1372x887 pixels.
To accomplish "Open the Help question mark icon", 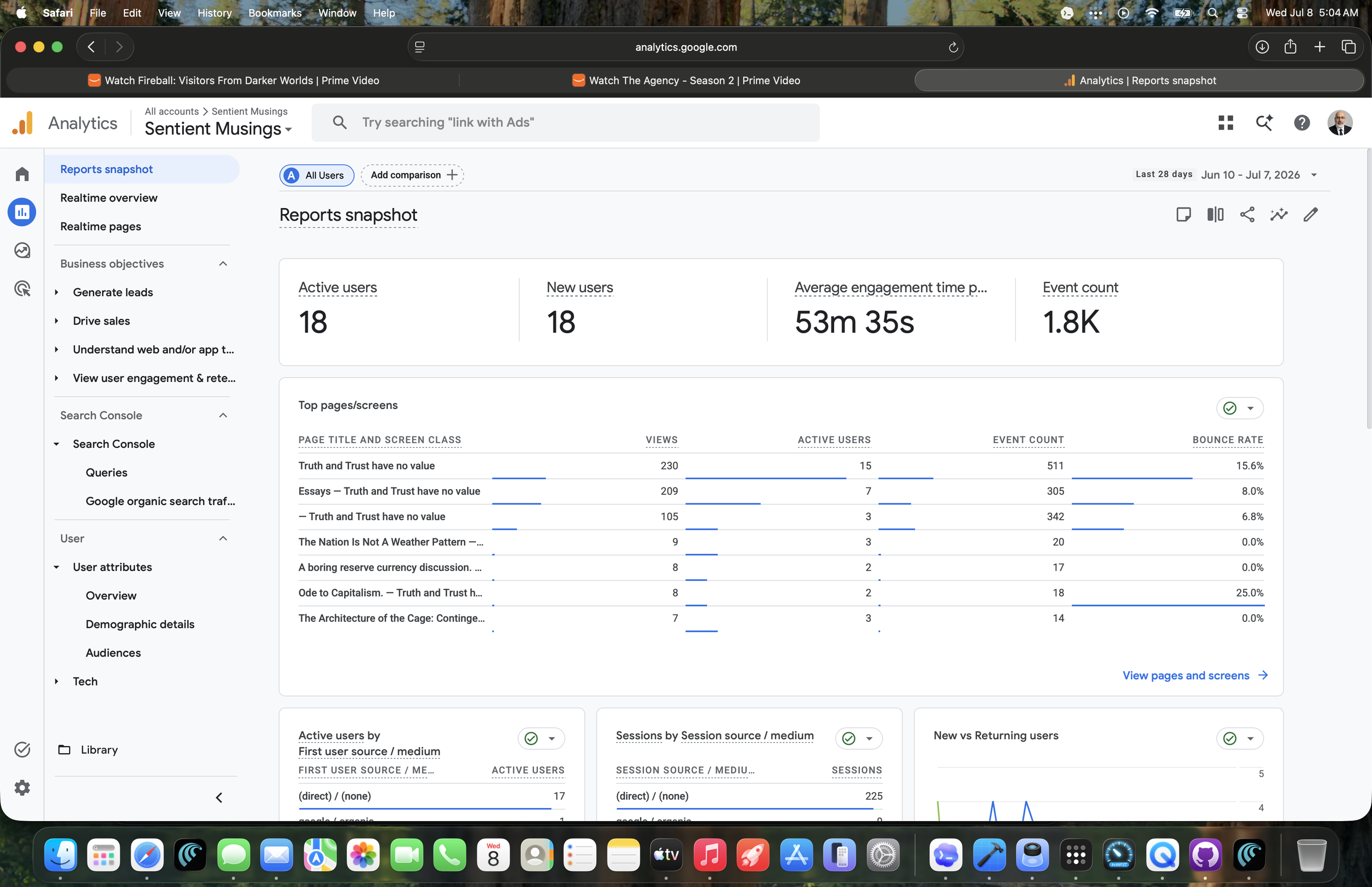I will 1302,123.
